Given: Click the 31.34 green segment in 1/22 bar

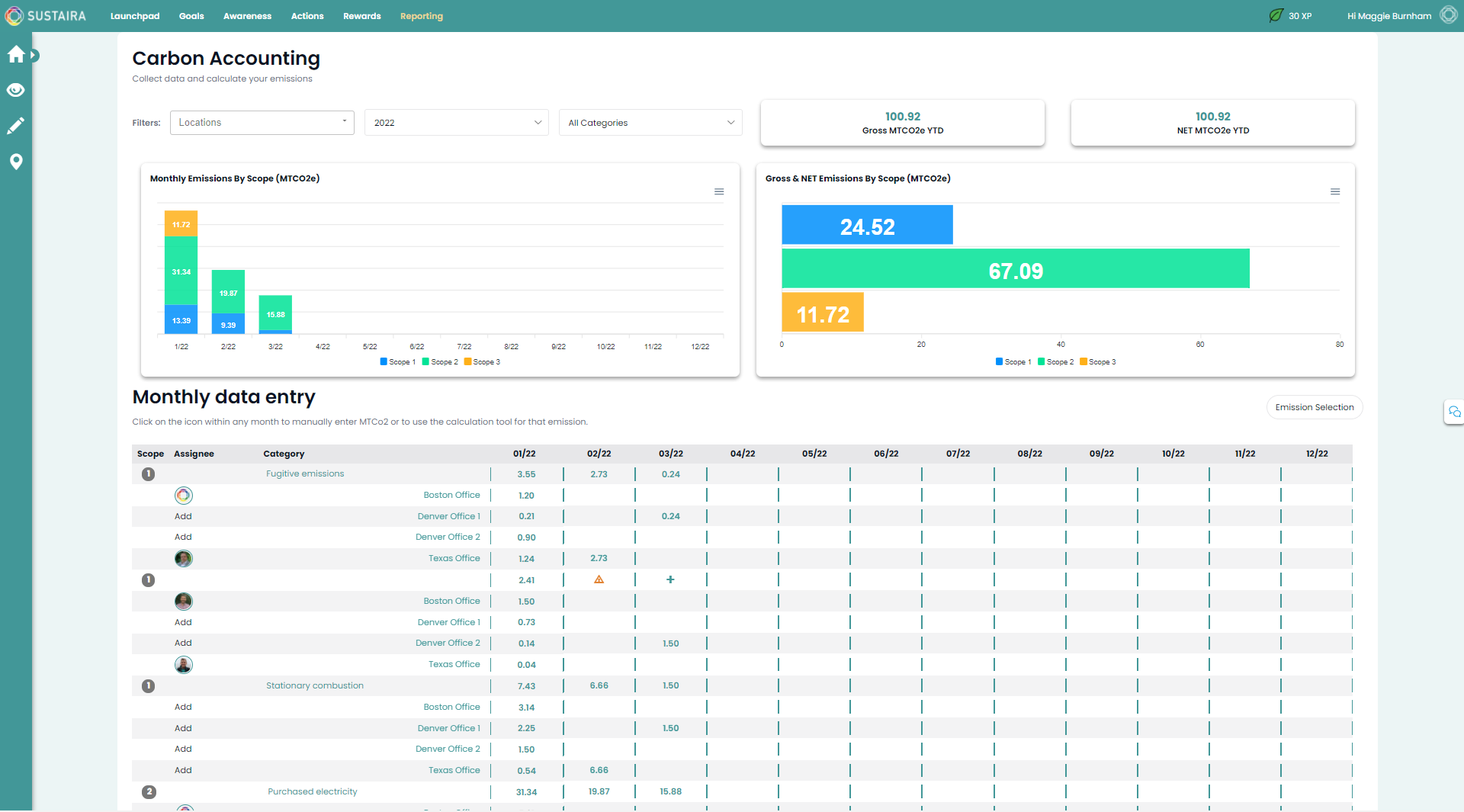Looking at the screenshot, I should [x=181, y=271].
